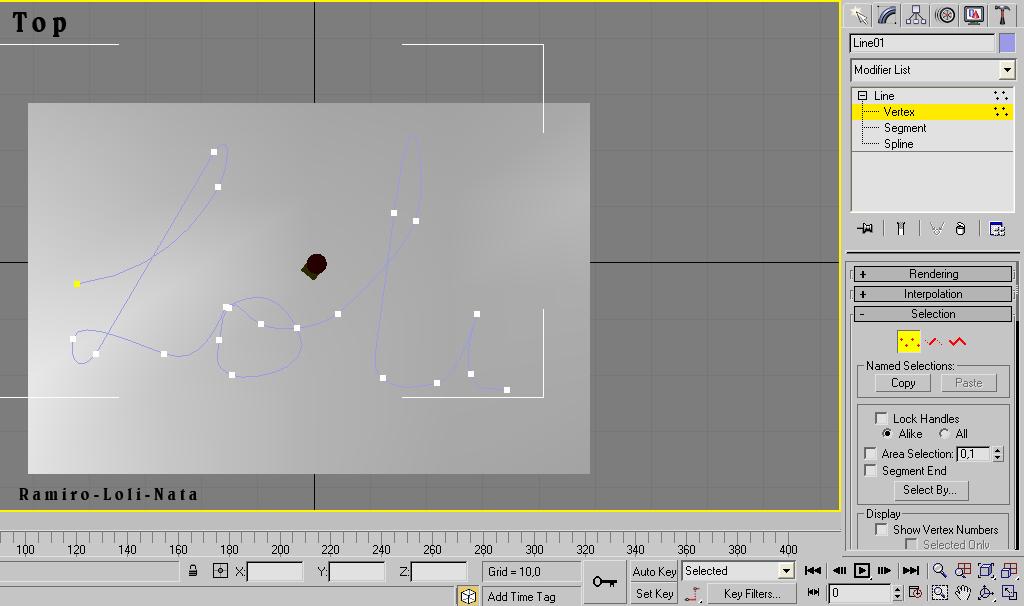Click current frame spinner arrows
The image size is (1024, 606).
(897, 593)
